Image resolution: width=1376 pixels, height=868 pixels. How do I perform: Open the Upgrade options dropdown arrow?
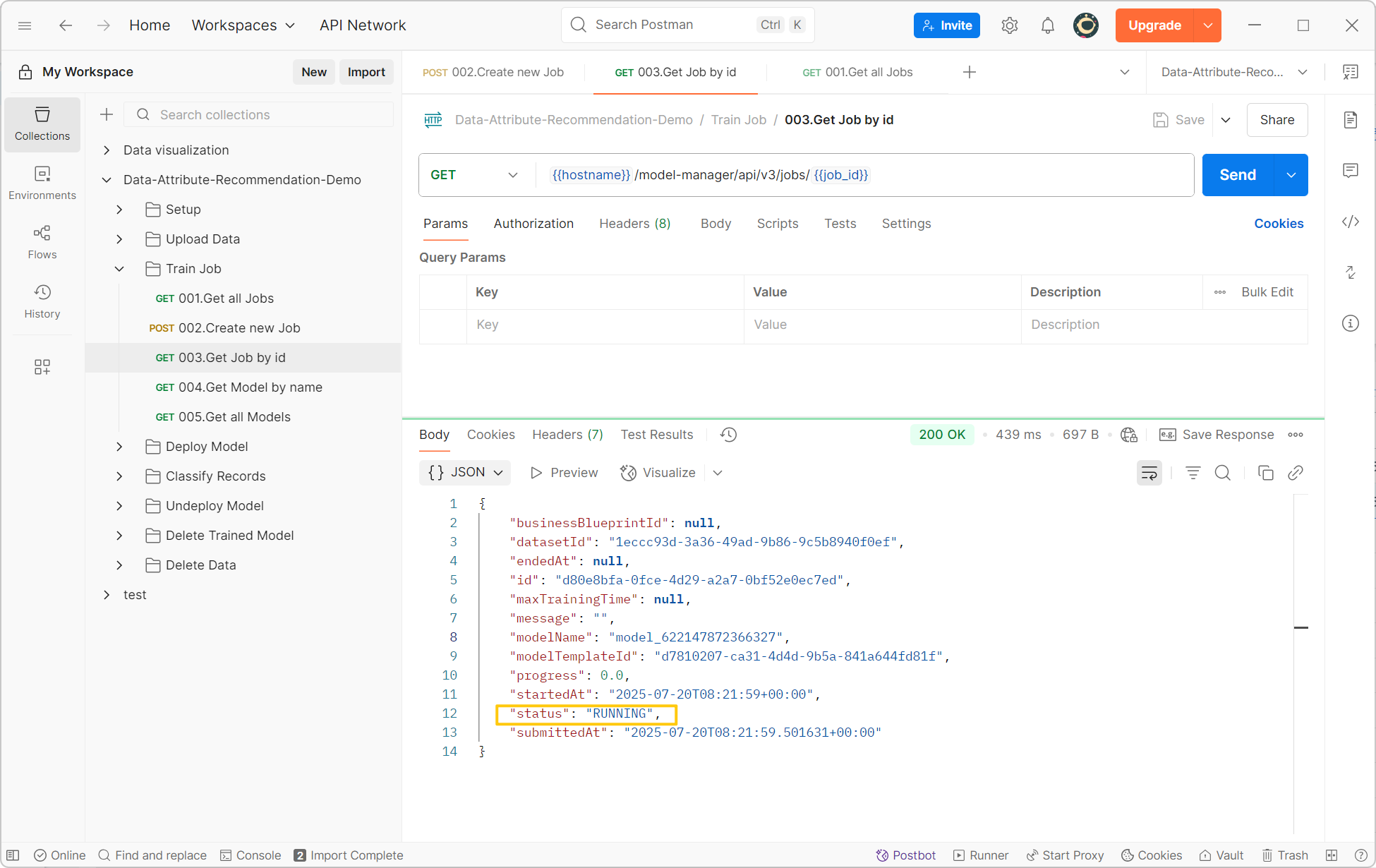point(1207,25)
